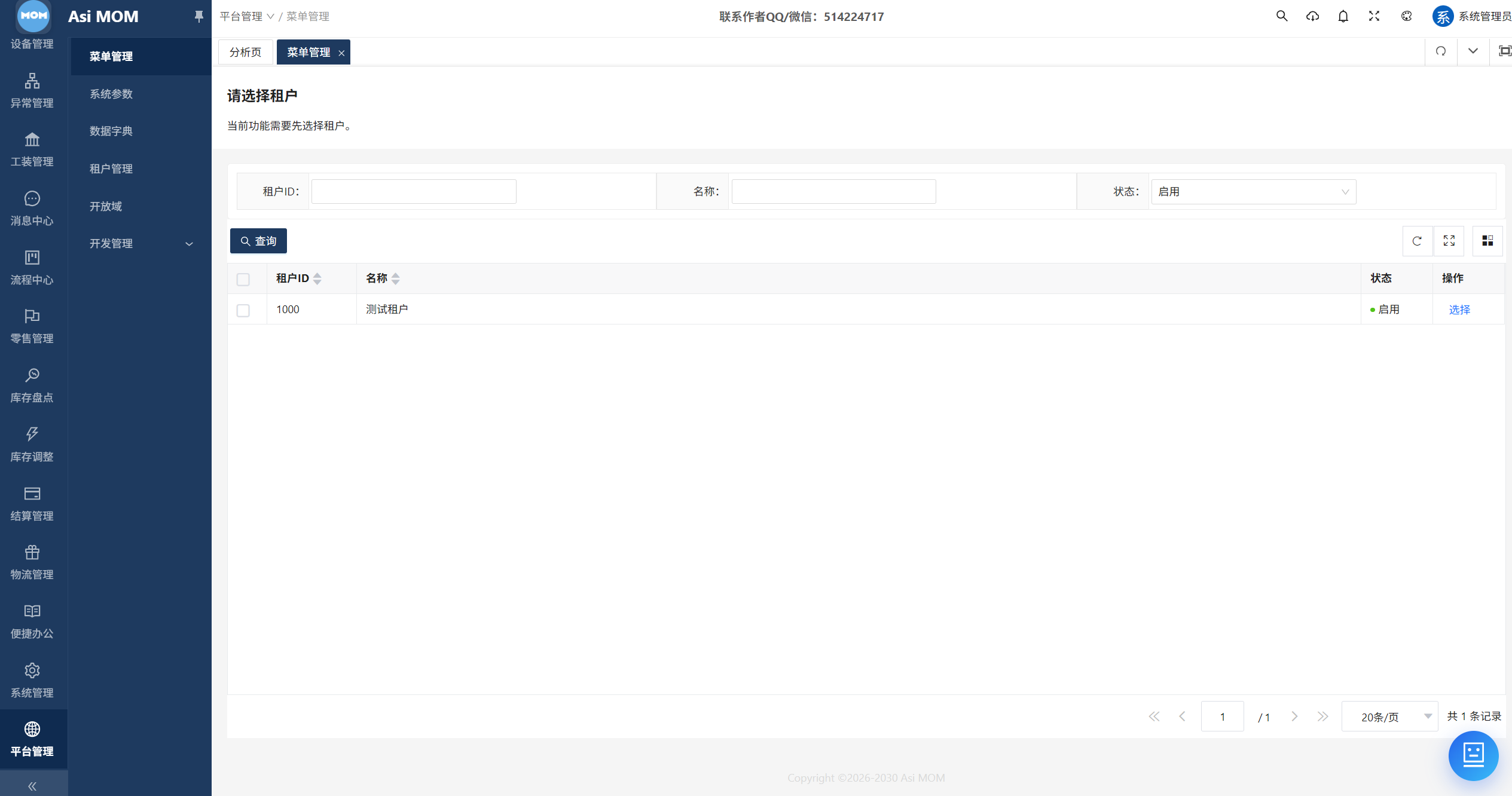Open 库存调整 module
Screen dimensions: 1512x796
point(32,445)
